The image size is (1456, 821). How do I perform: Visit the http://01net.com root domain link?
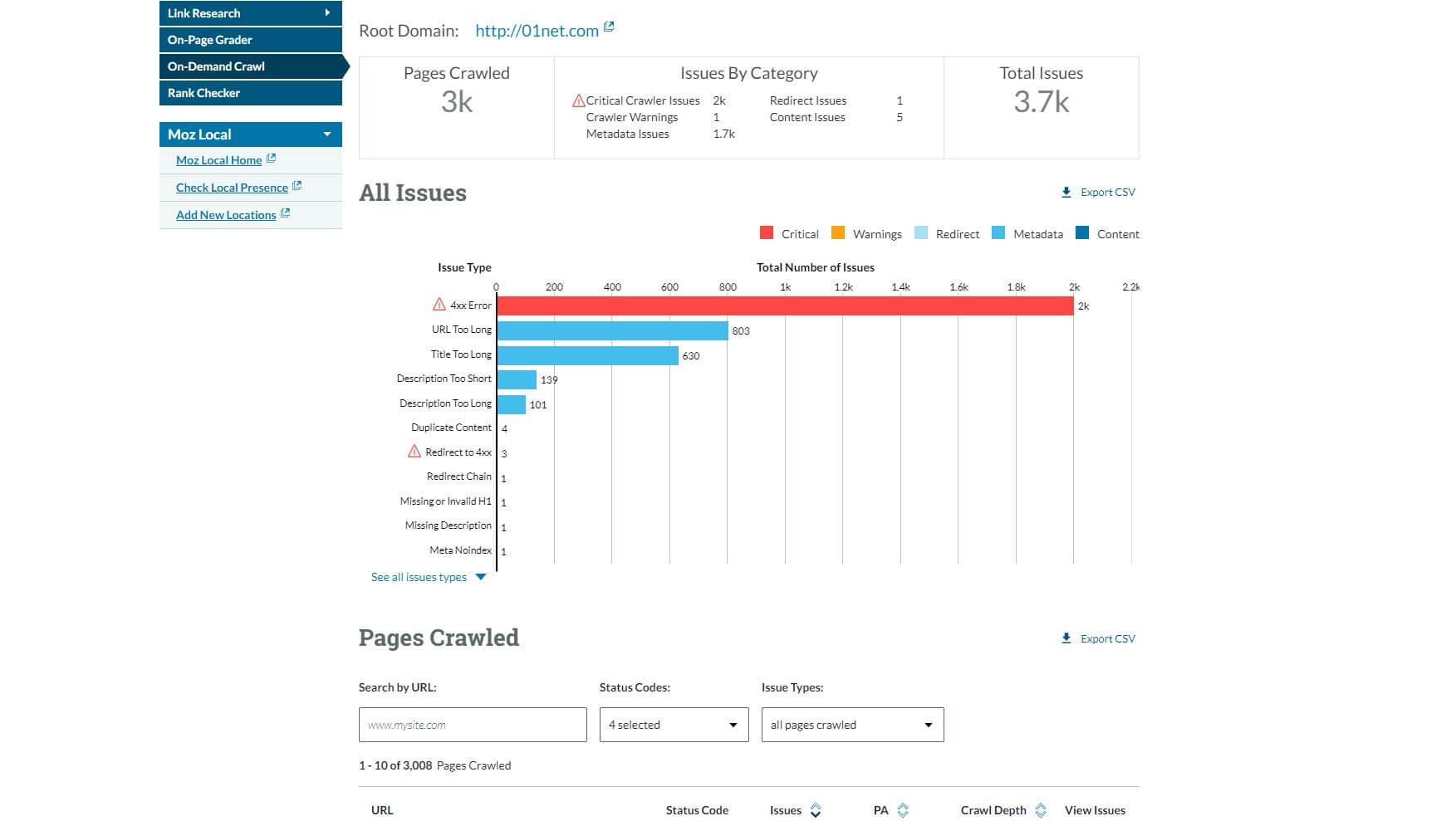click(537, 31)
